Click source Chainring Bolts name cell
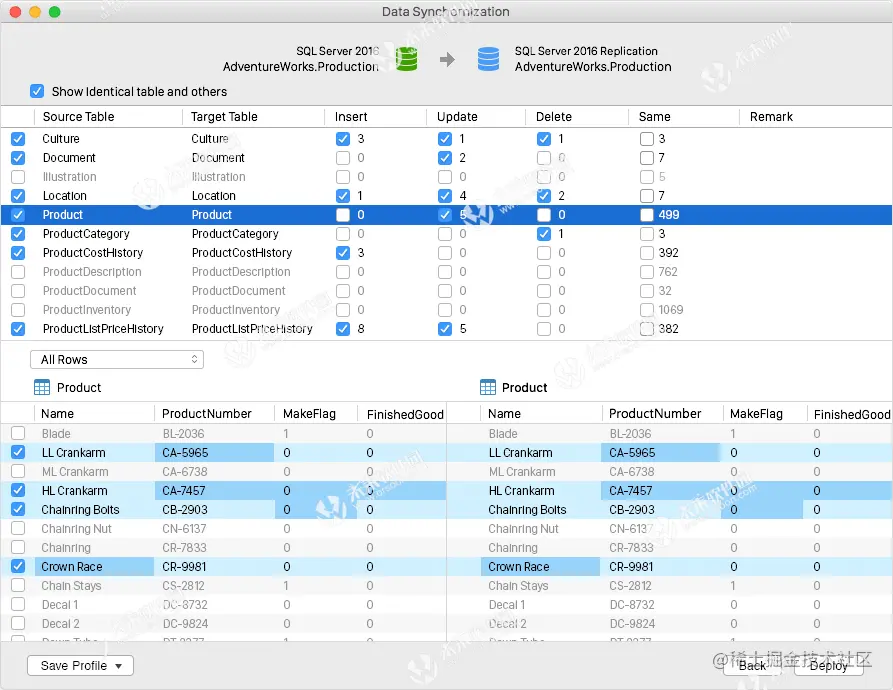 [x=80, y=510]
